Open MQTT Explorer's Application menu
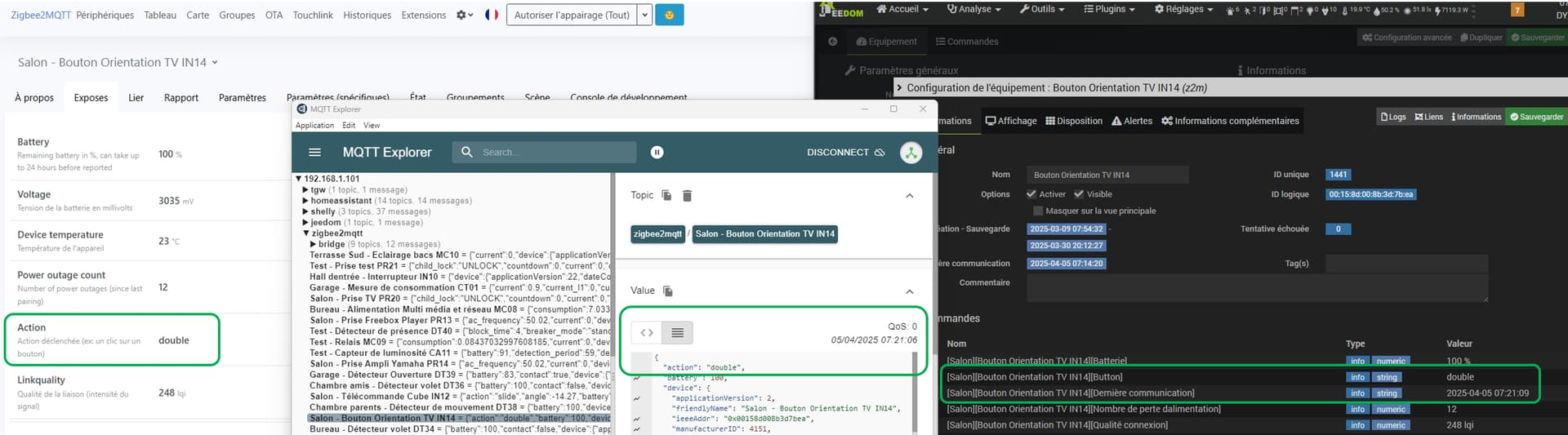Image resolution: width=1568 pixels, height=435 pixels. click(314, 126)
